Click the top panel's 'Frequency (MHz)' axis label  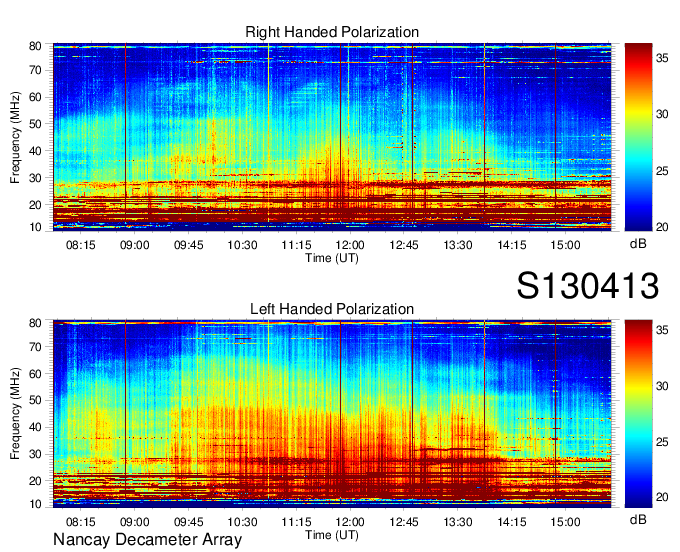pos(15,137)
